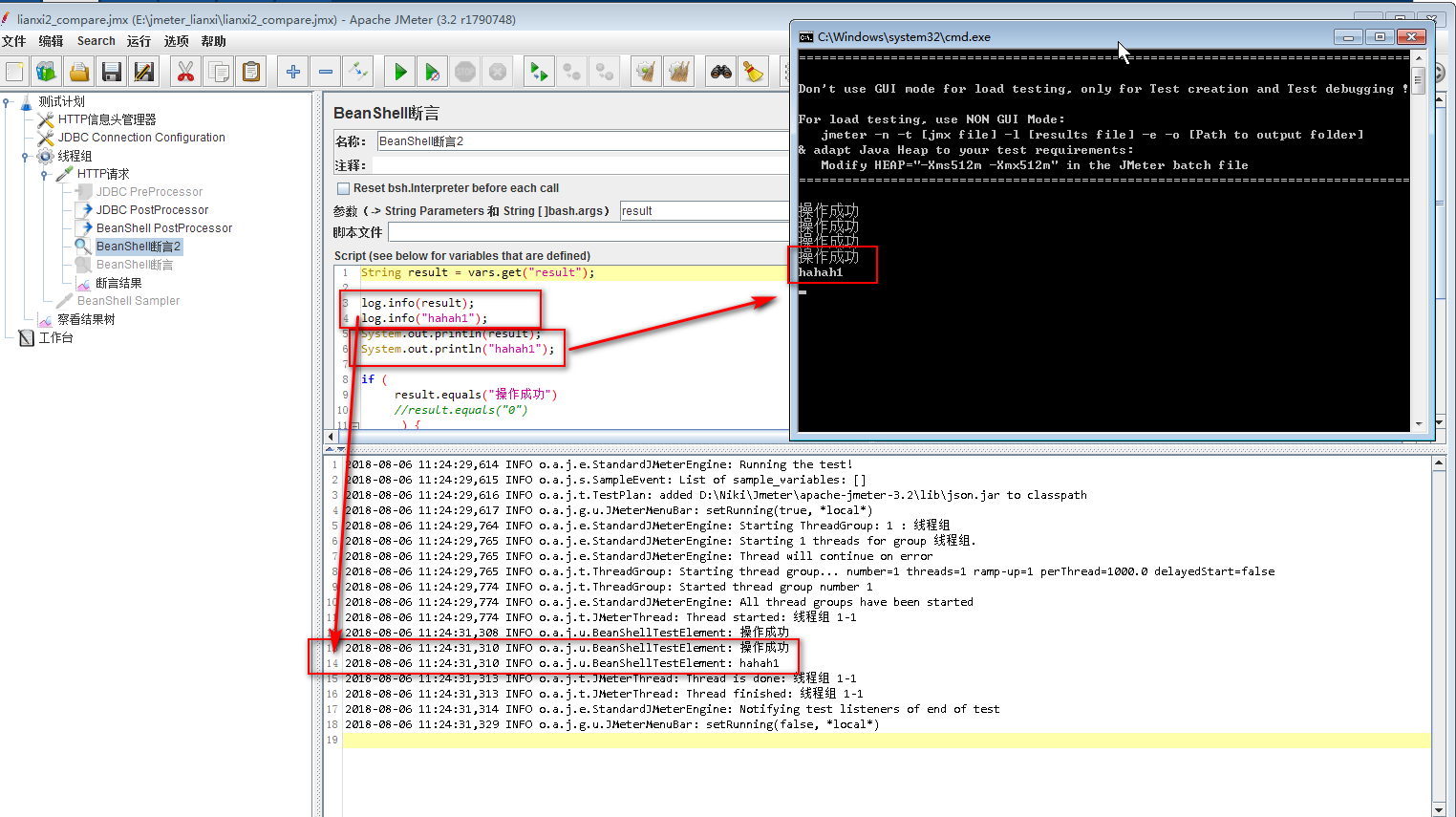Click the log line Running the test!
This screenshot has width=1456, height=817.
coord(599,464)
